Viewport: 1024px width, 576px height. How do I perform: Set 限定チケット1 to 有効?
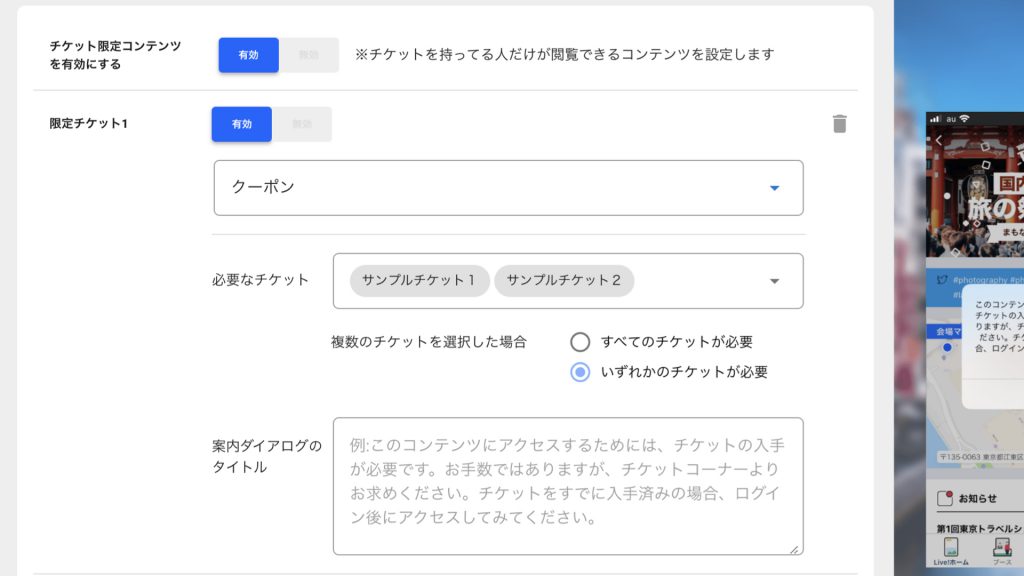click(x=242, y=124)
